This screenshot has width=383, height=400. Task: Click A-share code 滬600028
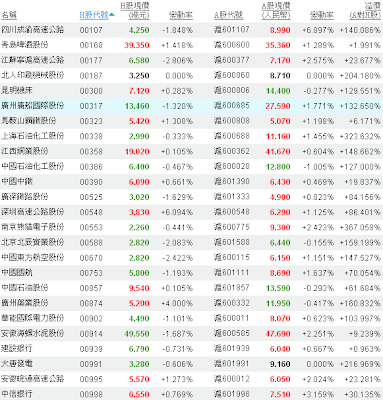tap(232, 166)
